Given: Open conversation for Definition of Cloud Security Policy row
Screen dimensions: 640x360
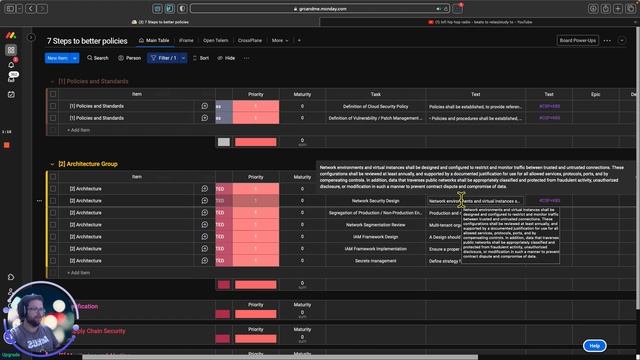Looking at the screenshot, I should click(204, 106).
